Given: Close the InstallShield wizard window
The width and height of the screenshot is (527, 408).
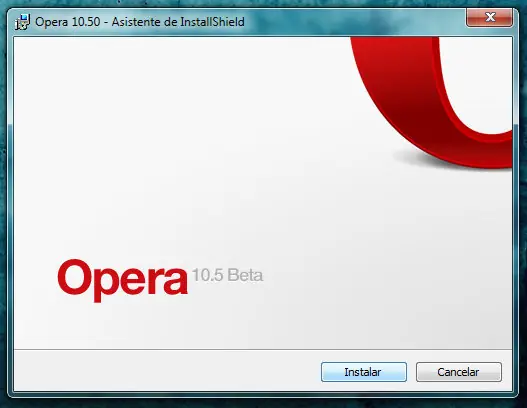Looking at the screenshot, I should tap(489, 17).
